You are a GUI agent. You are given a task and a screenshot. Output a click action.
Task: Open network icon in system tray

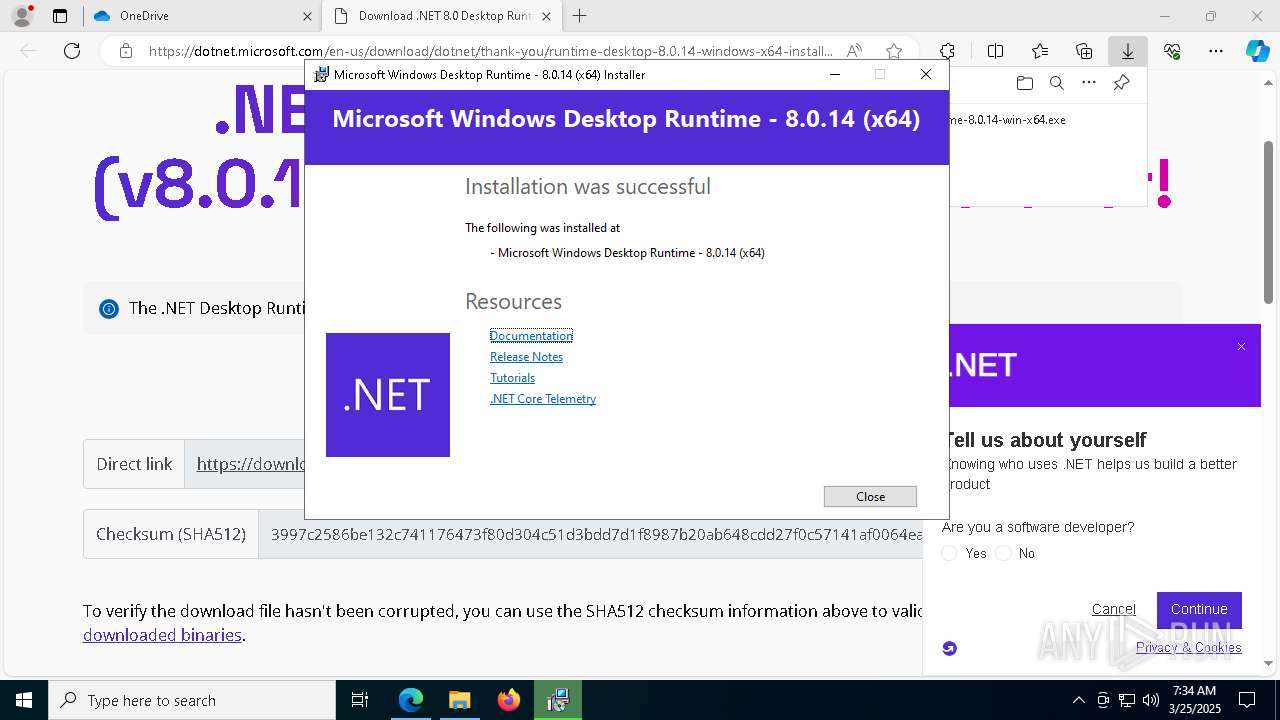1127,700
